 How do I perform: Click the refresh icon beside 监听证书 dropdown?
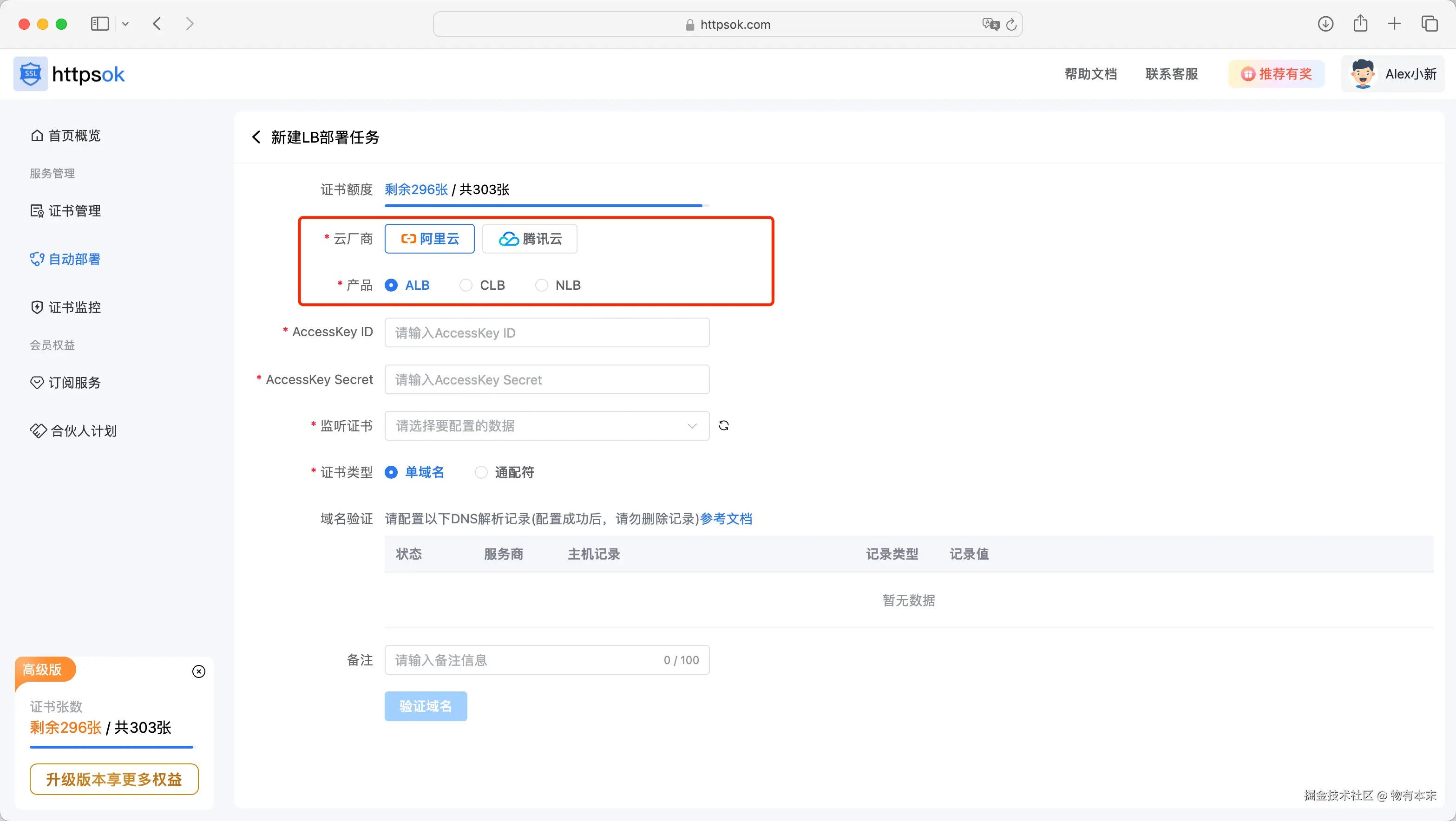coord(723,425)
